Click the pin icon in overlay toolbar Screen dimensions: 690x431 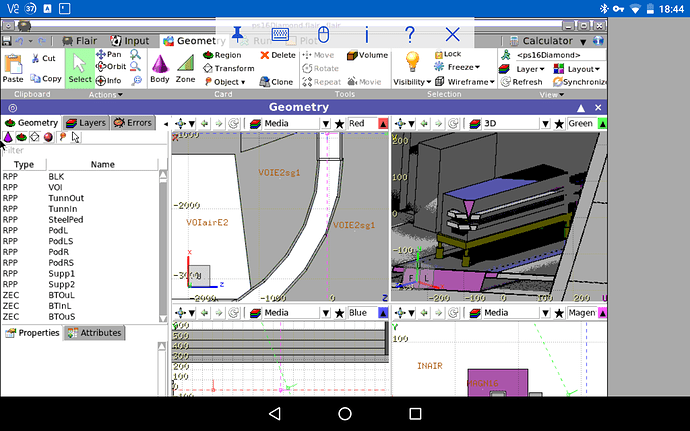coord(238,34)
